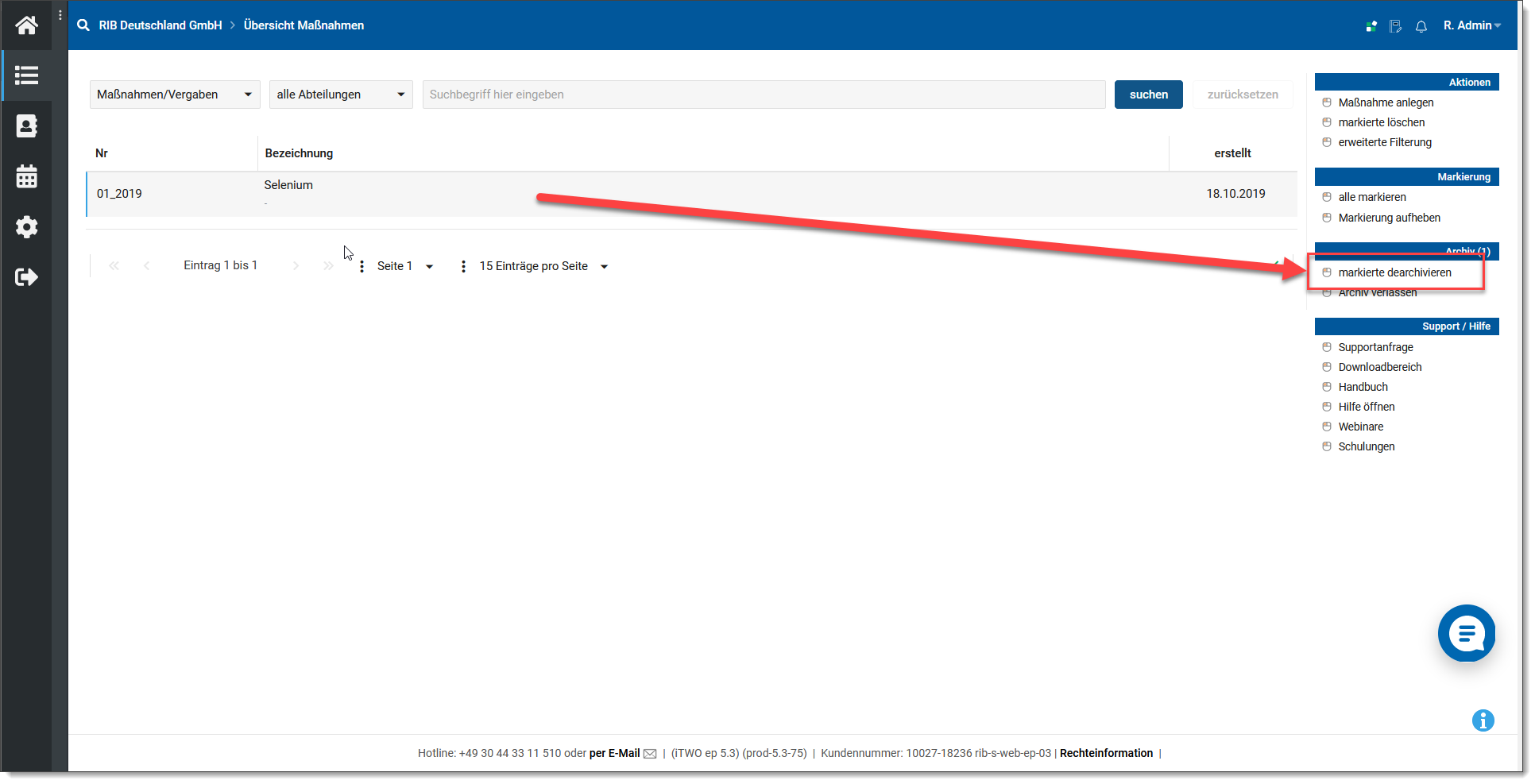Click Maßnahme anlegen action

(x=1386, y=102)
